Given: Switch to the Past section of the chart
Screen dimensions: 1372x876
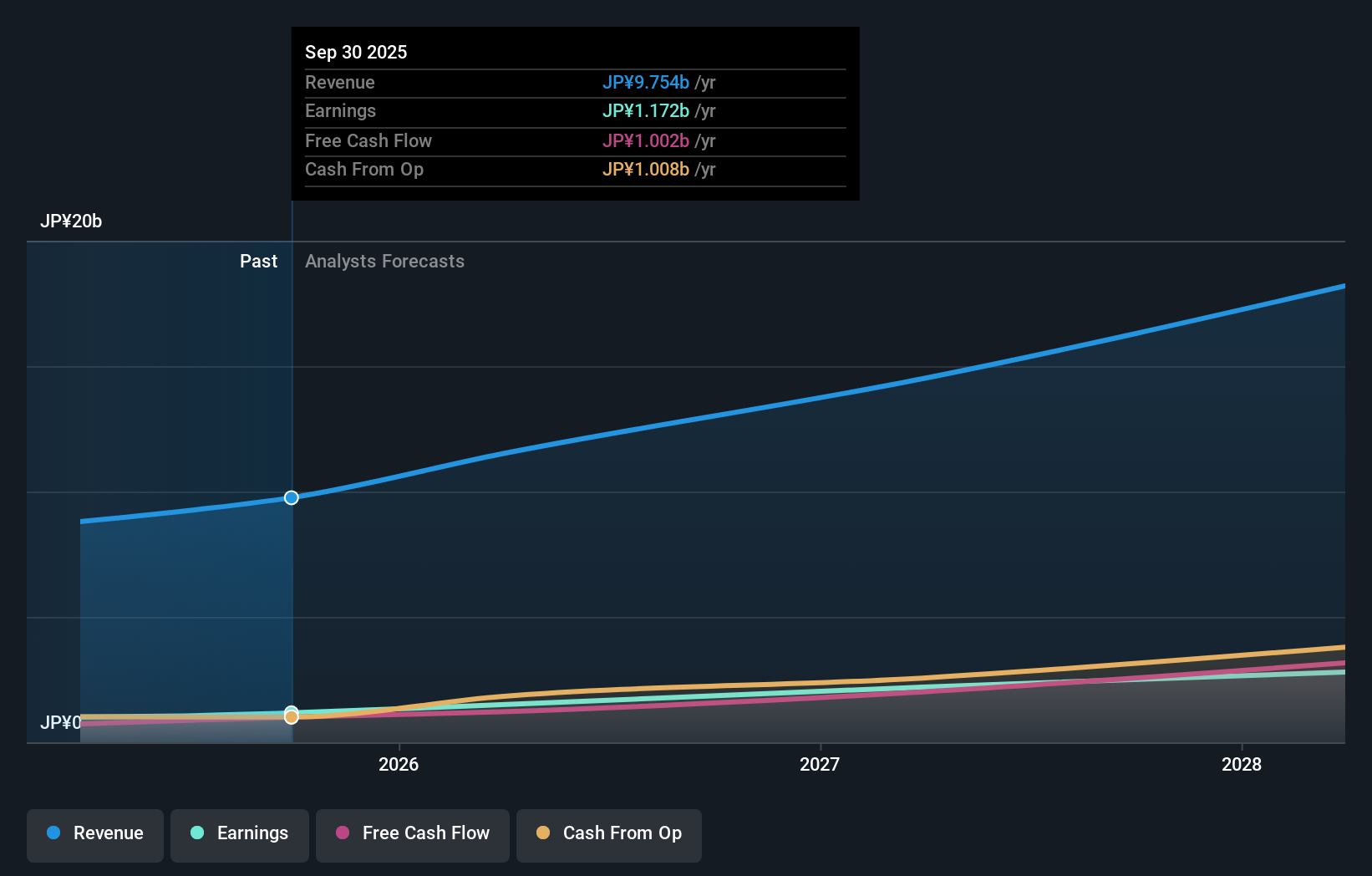Looking at the screenshot, I should click(258, 261).
